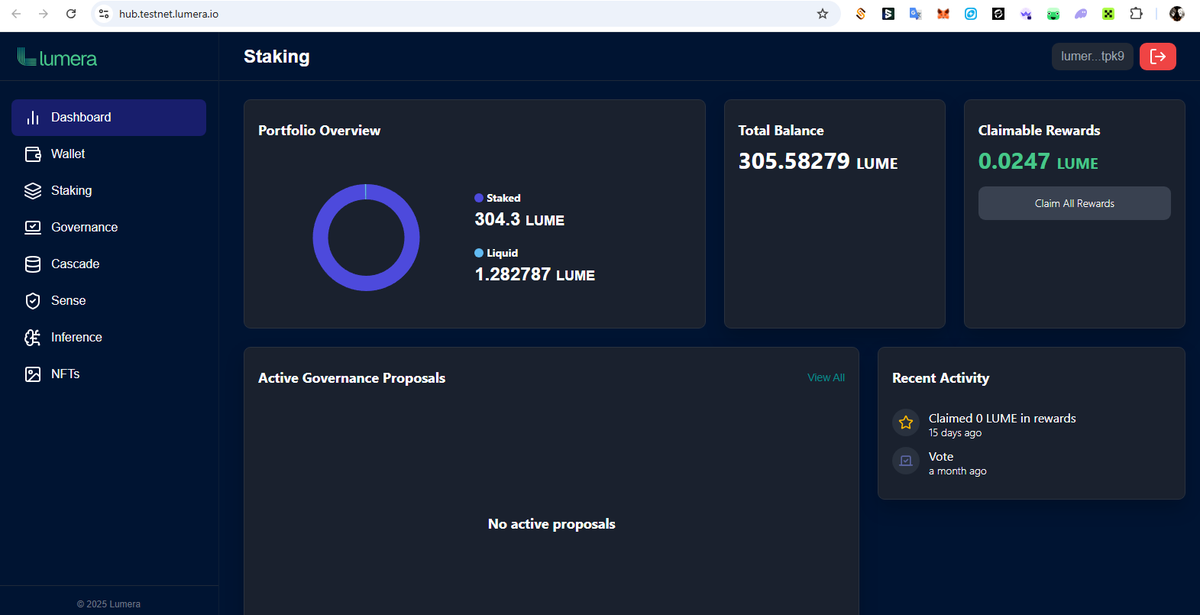Open the Dashboard sidebar item
The image size is (1200, 615).
tap(108, 117)
